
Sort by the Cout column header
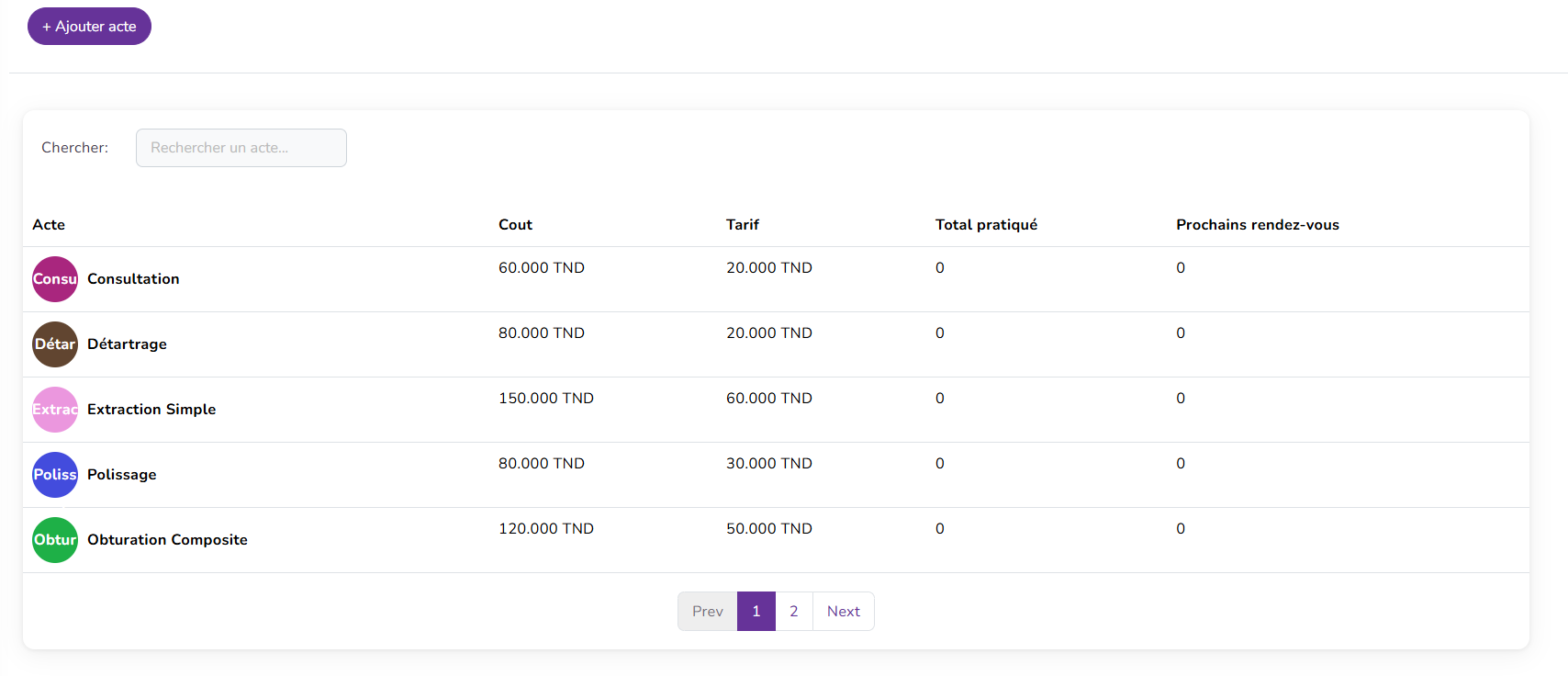tap(515, 225)
